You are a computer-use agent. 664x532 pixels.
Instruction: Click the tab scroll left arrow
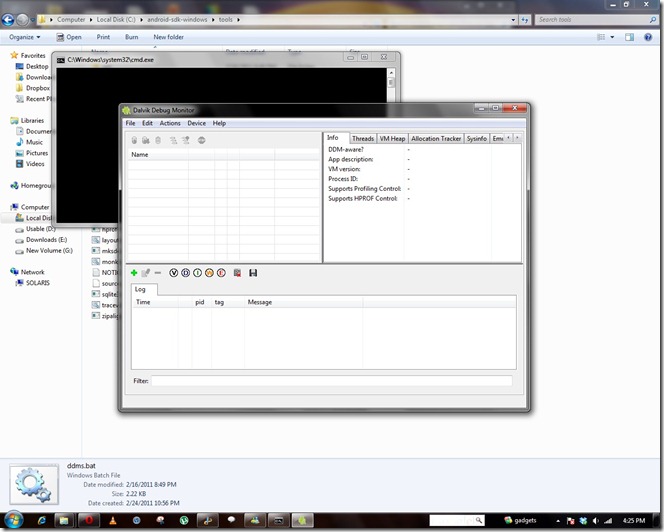pyautogui.click(x=509, y=138)
